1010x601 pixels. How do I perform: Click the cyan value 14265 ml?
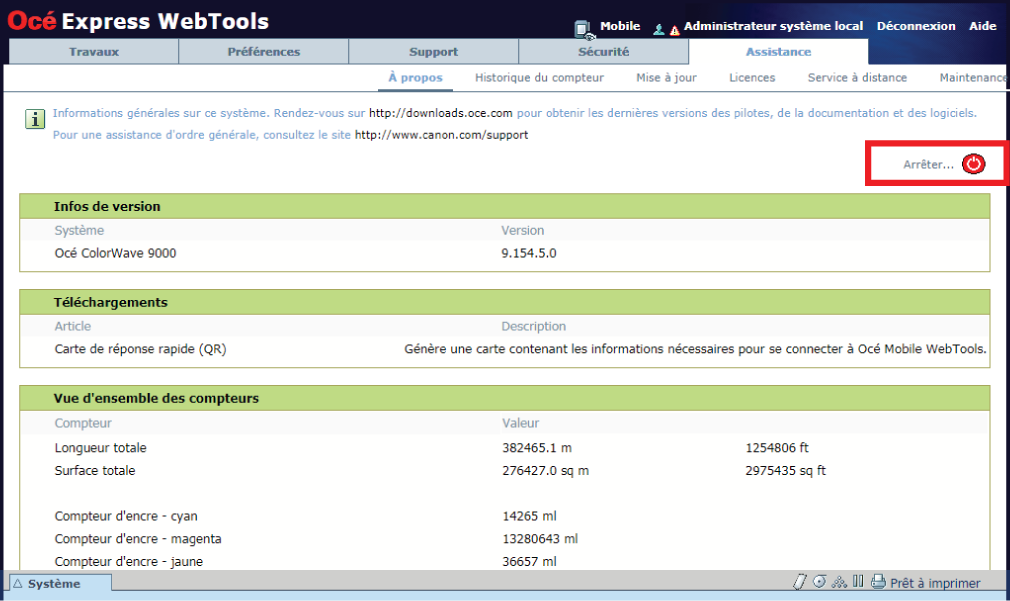point(529,515)
